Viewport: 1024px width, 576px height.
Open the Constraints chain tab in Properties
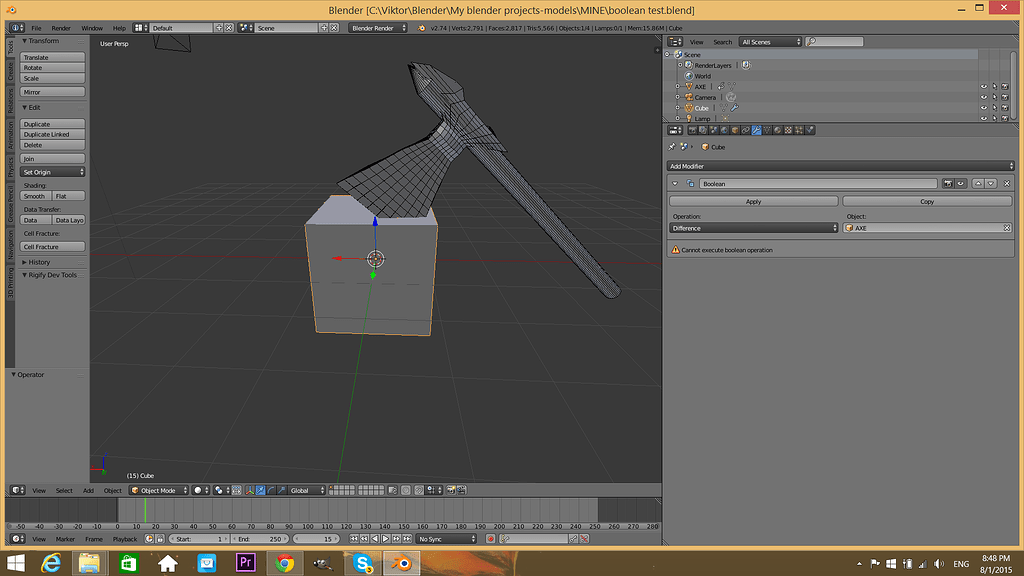point(746,130)
